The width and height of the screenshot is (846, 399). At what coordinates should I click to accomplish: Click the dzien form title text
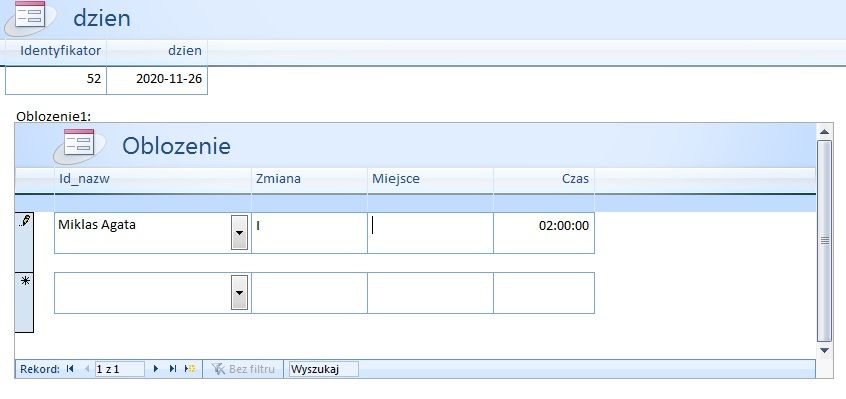(x=102, y=18)
